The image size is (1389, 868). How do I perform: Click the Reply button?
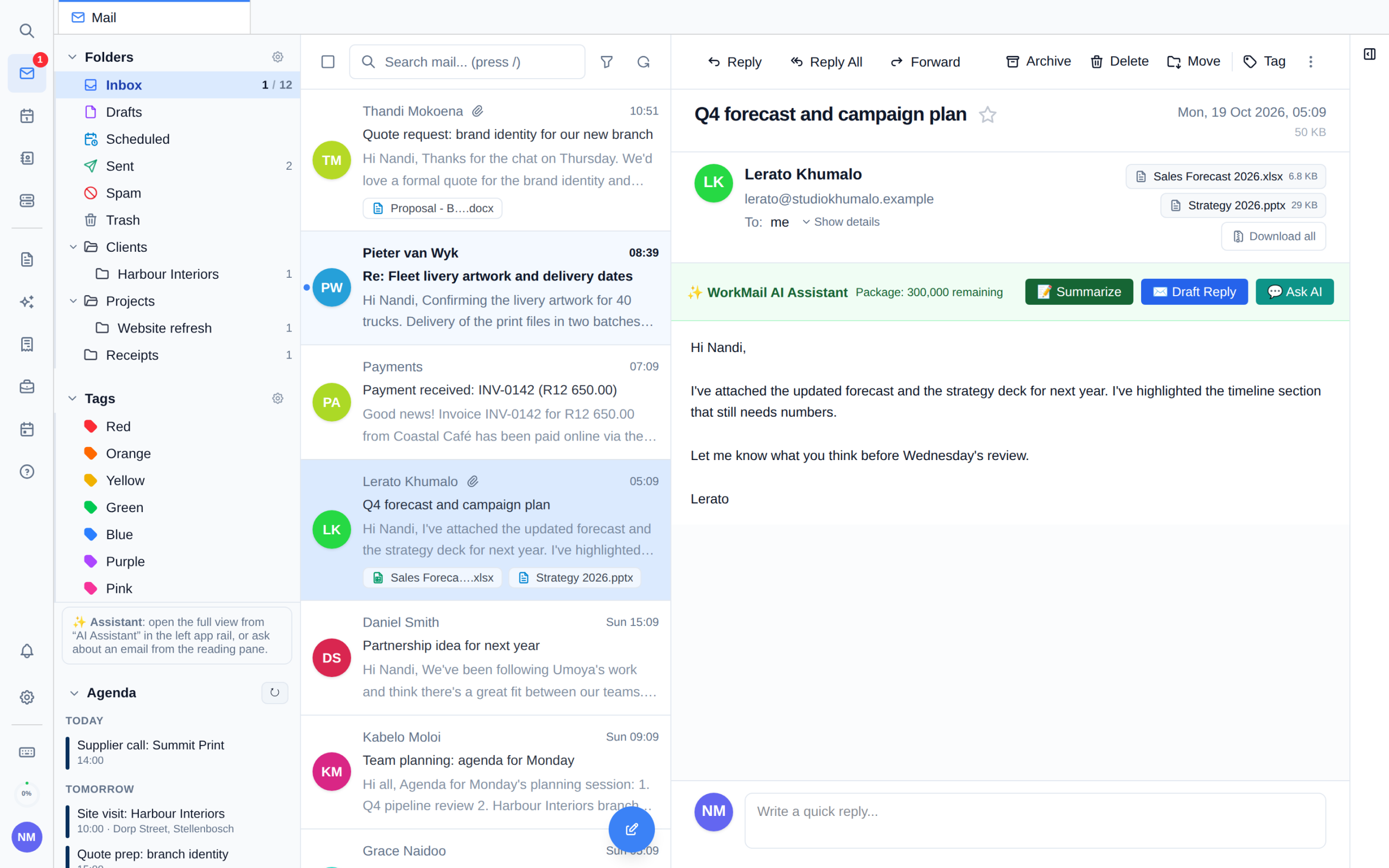735,61
